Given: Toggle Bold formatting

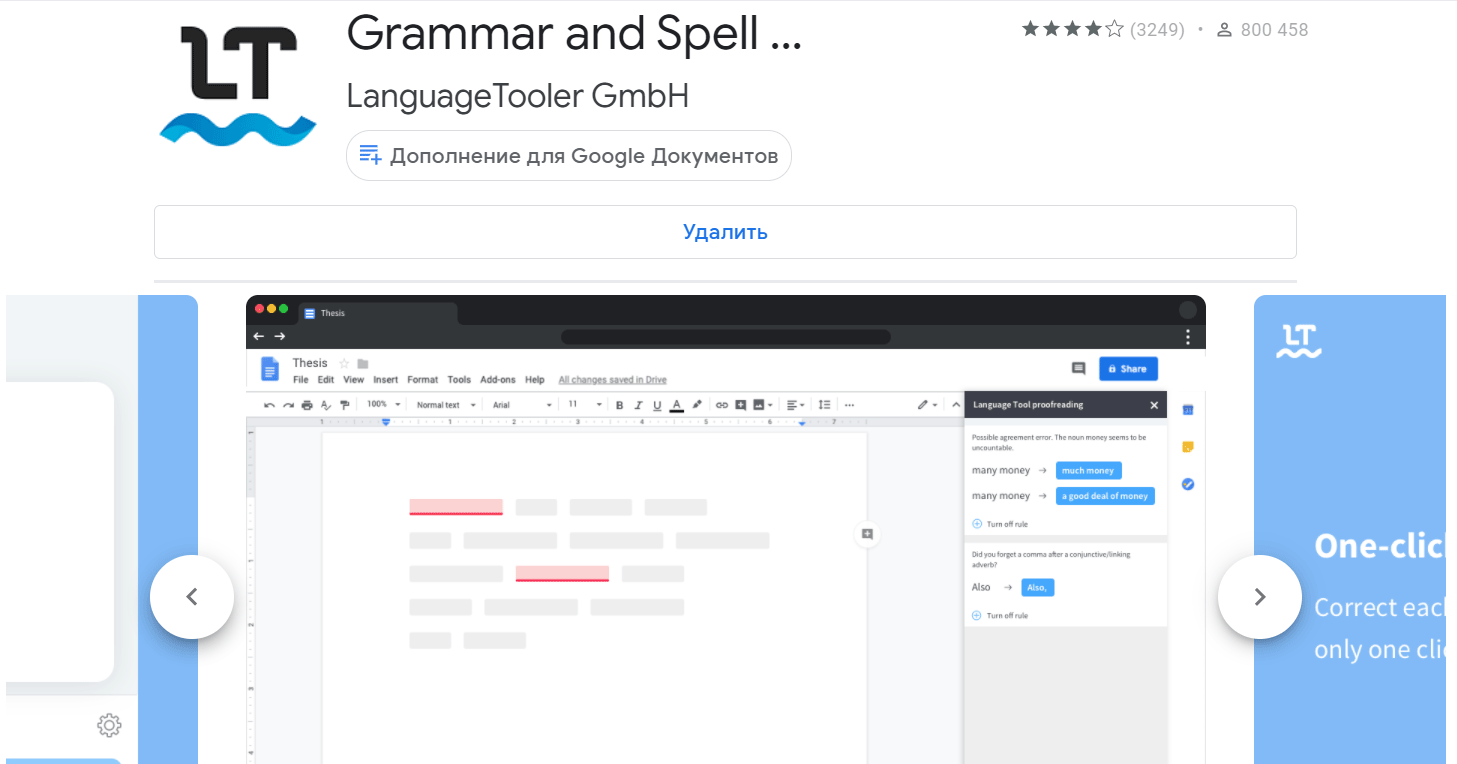Looking at the screenshot, I should pos(620,405).
